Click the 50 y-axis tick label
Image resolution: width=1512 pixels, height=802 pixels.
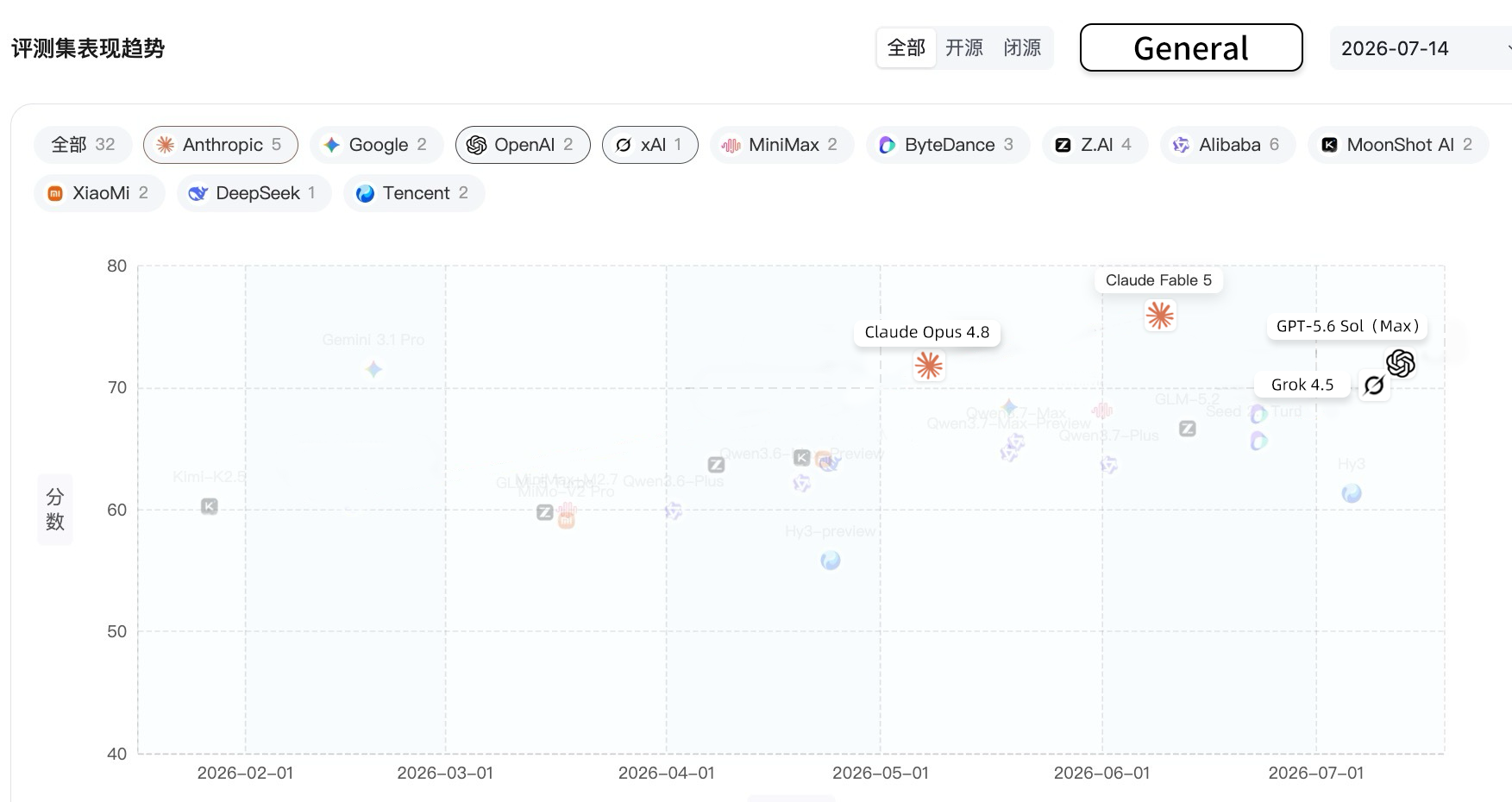pos(117,632)
